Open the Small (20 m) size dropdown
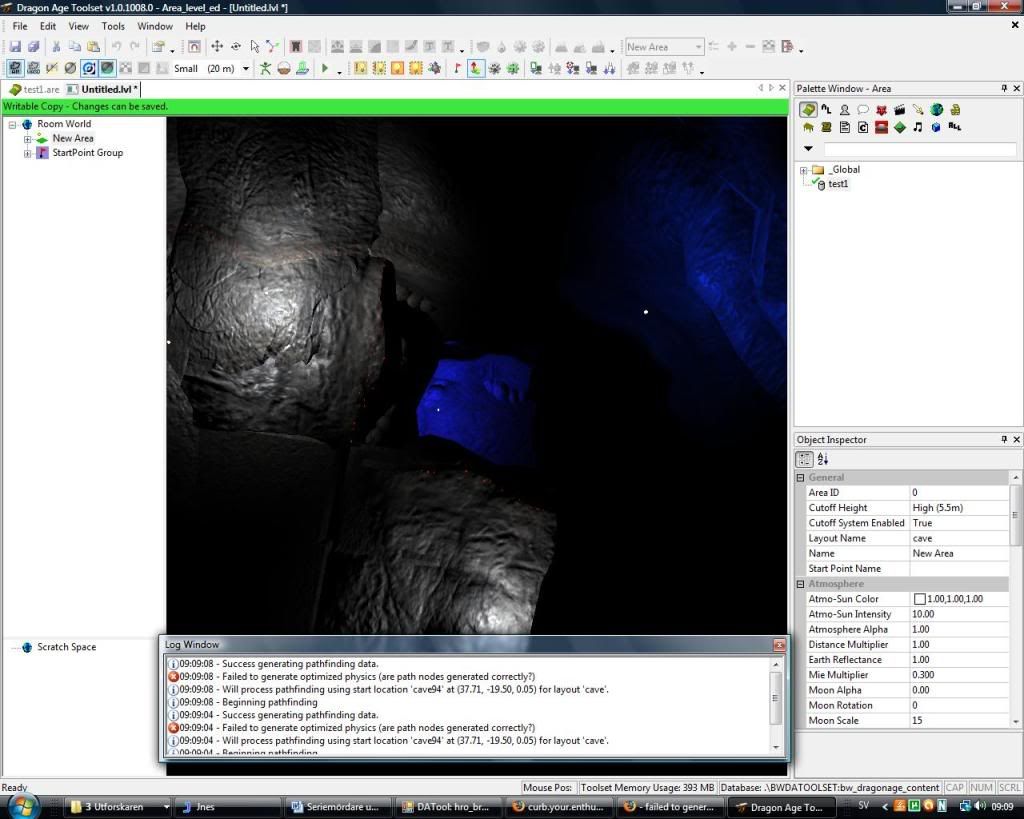 click(246, 69)
